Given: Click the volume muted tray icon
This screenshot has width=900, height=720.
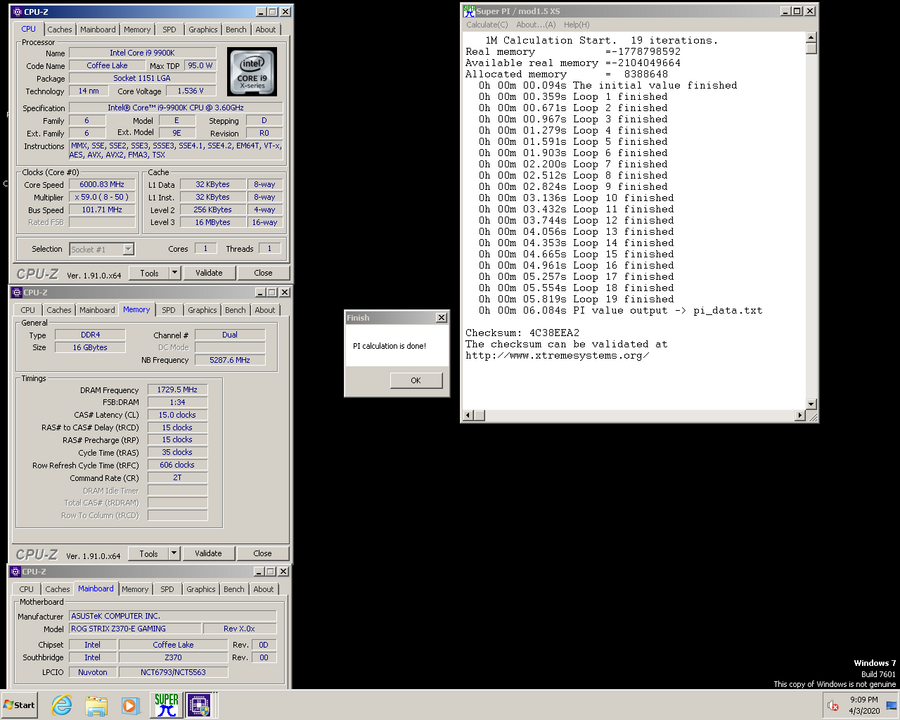Looking at the screenshot, I should click(x=833, y=705).
